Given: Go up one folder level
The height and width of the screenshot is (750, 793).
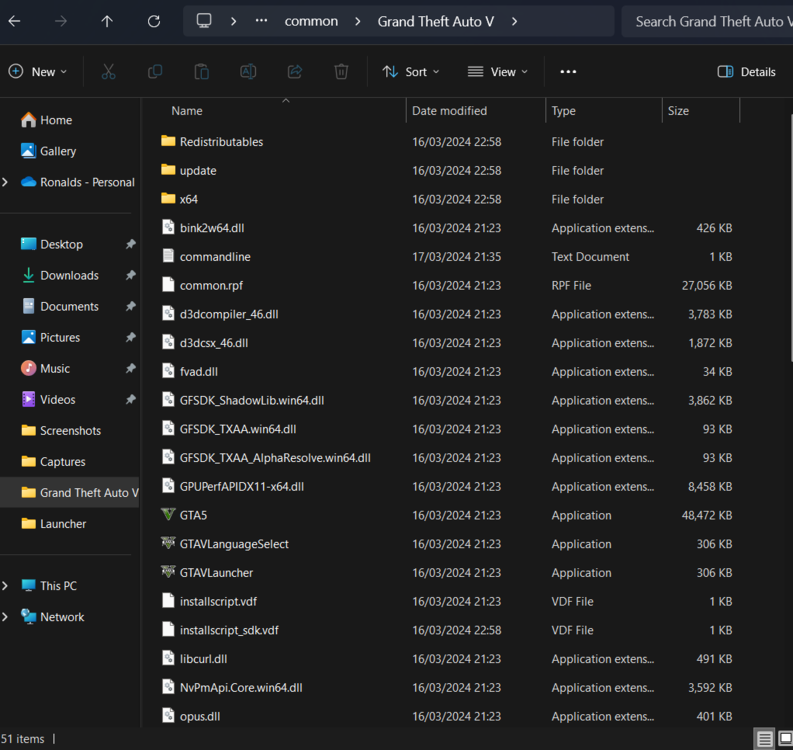Looking at the screenshot, I should (x=107, y=21).
